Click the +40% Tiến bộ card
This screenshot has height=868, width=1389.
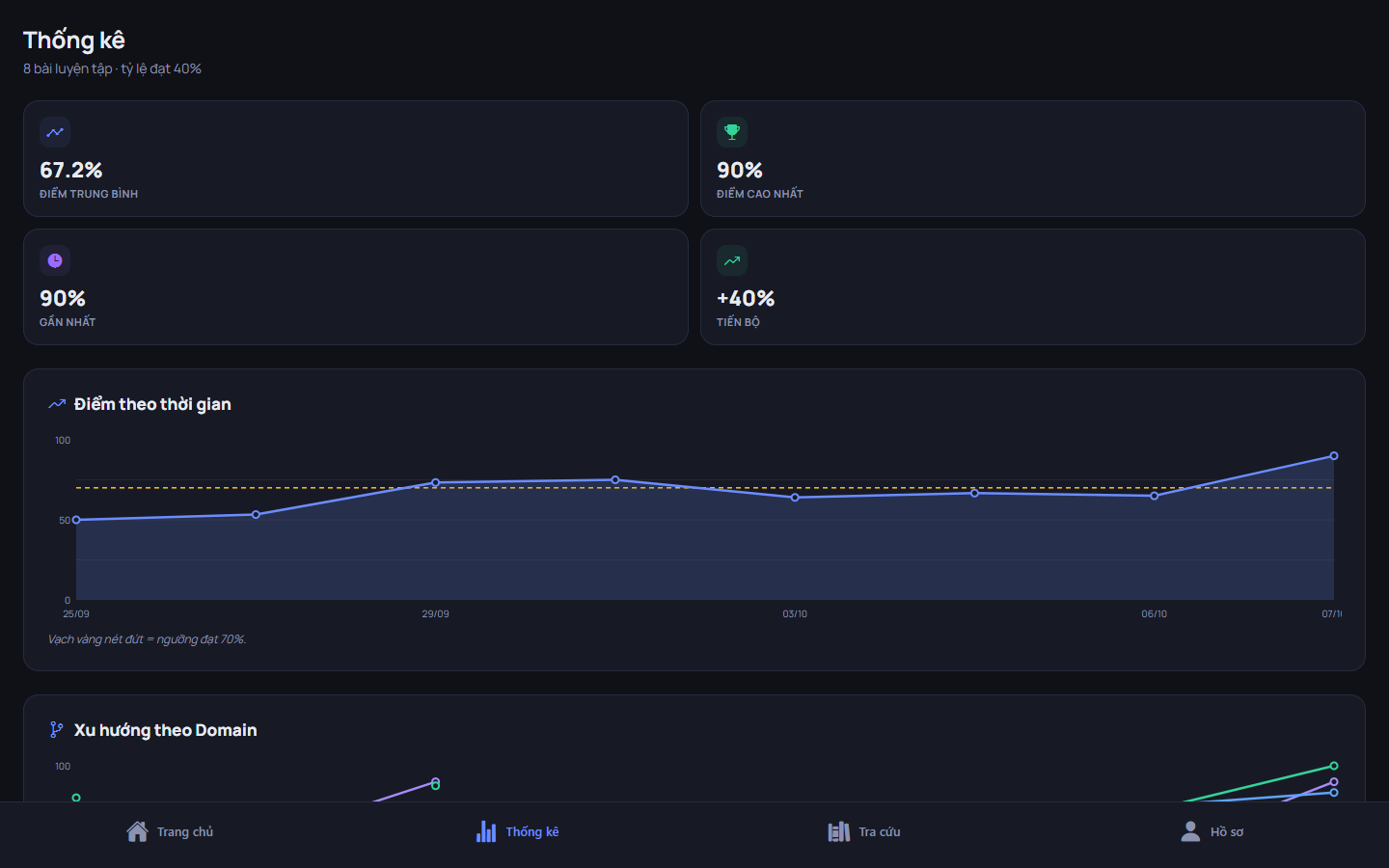click(x=1033, y=286)
